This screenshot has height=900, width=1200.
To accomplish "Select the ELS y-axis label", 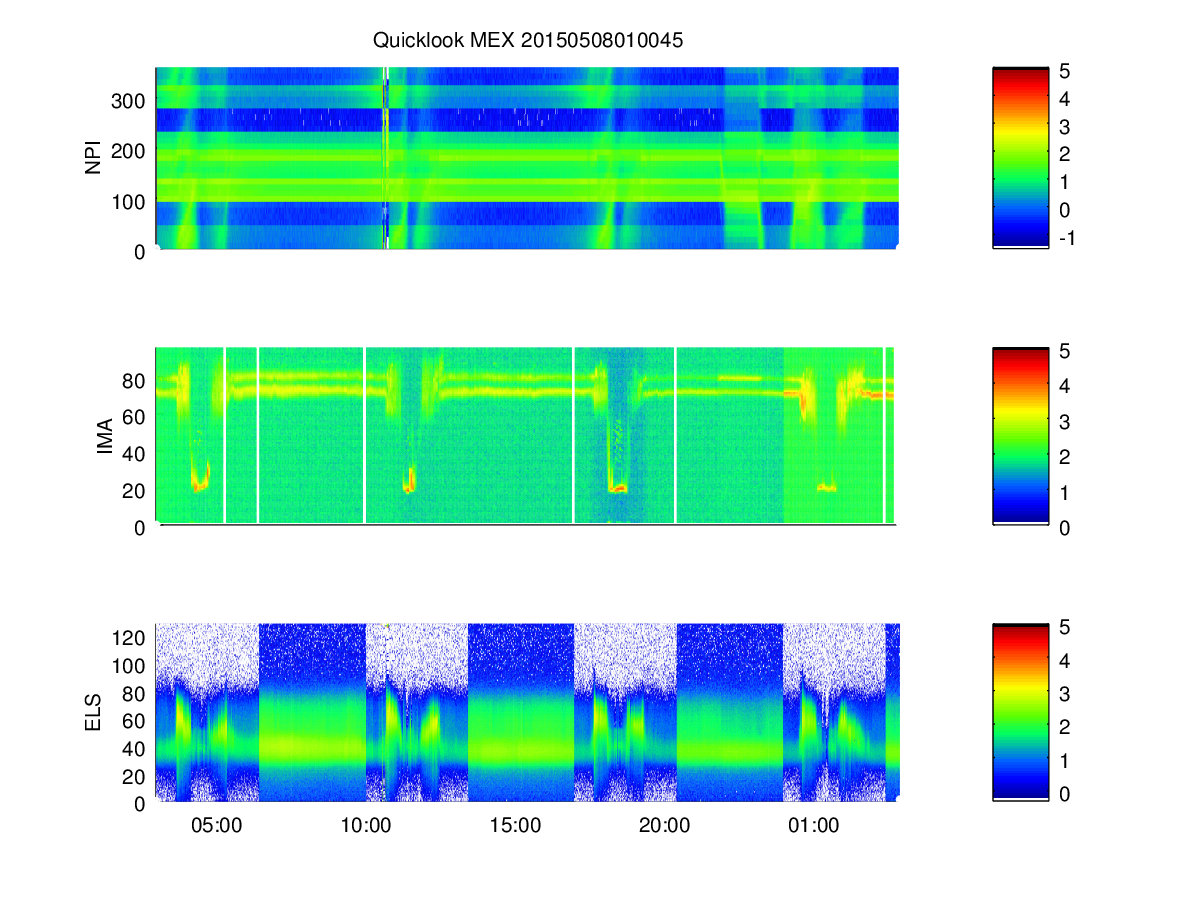I will [94, 712].
